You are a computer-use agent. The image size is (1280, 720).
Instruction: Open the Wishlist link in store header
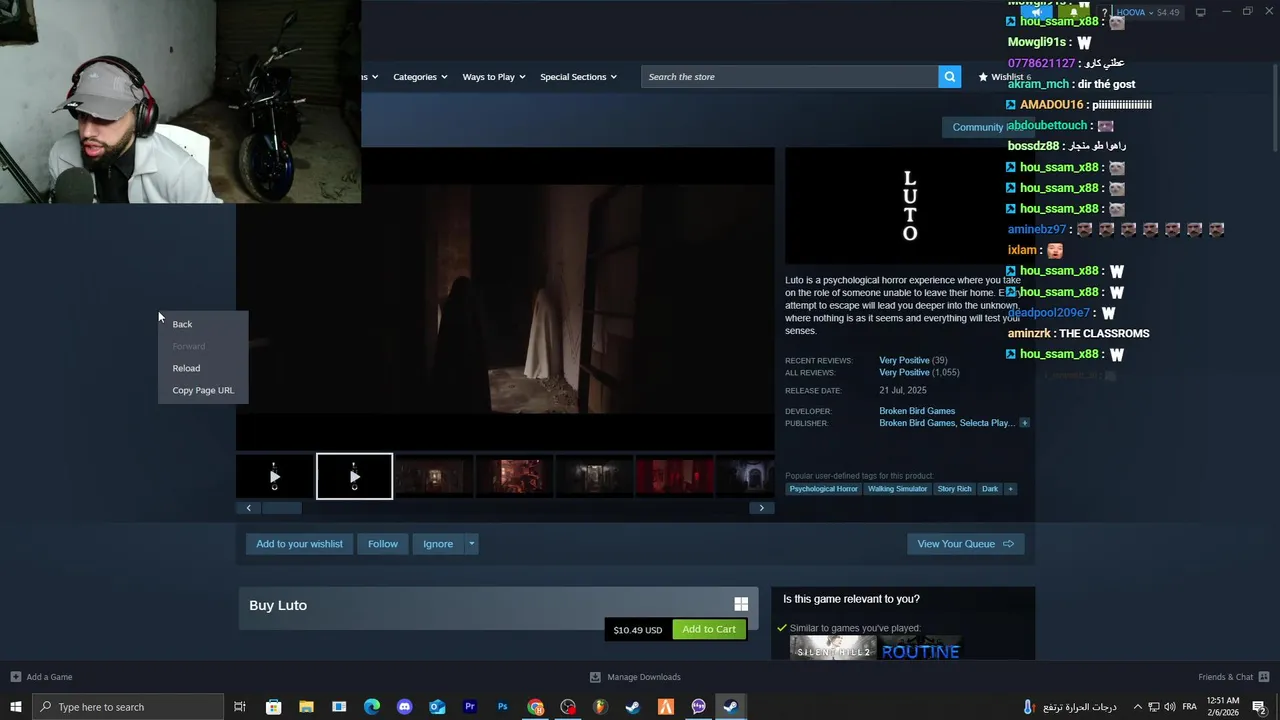point(1004,77)
